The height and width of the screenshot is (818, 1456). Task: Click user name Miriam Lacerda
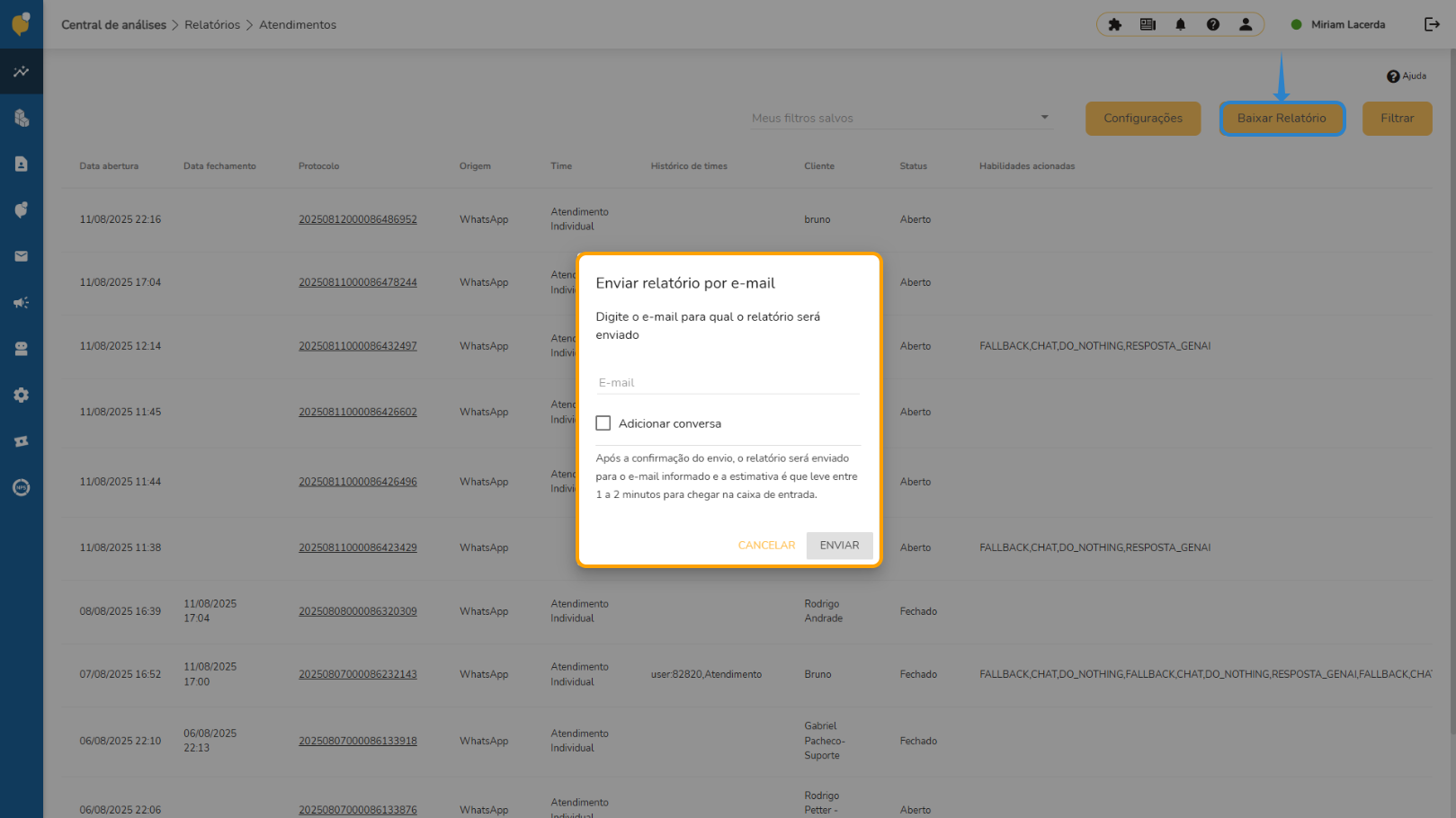1347,25
